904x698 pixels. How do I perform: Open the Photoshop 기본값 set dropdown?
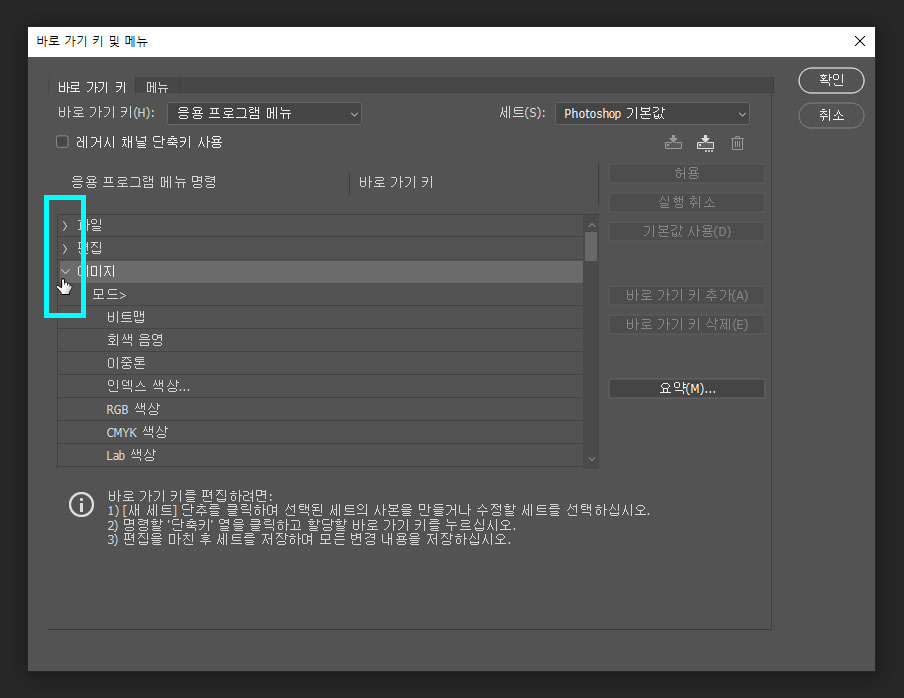click(652, 113)
